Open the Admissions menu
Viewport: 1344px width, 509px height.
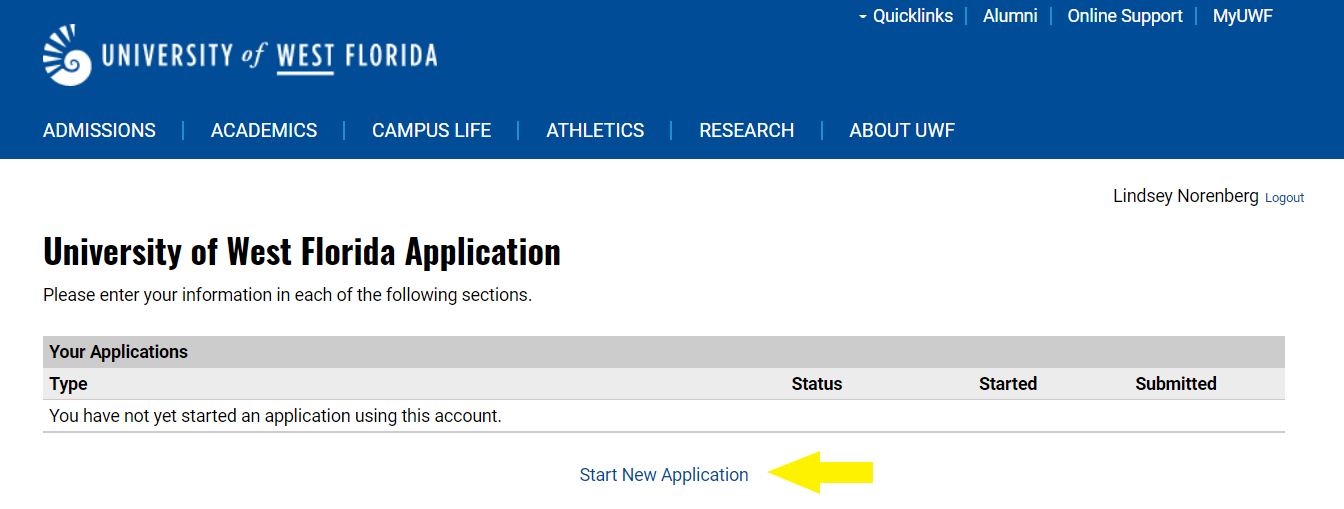tap(99, 130)
